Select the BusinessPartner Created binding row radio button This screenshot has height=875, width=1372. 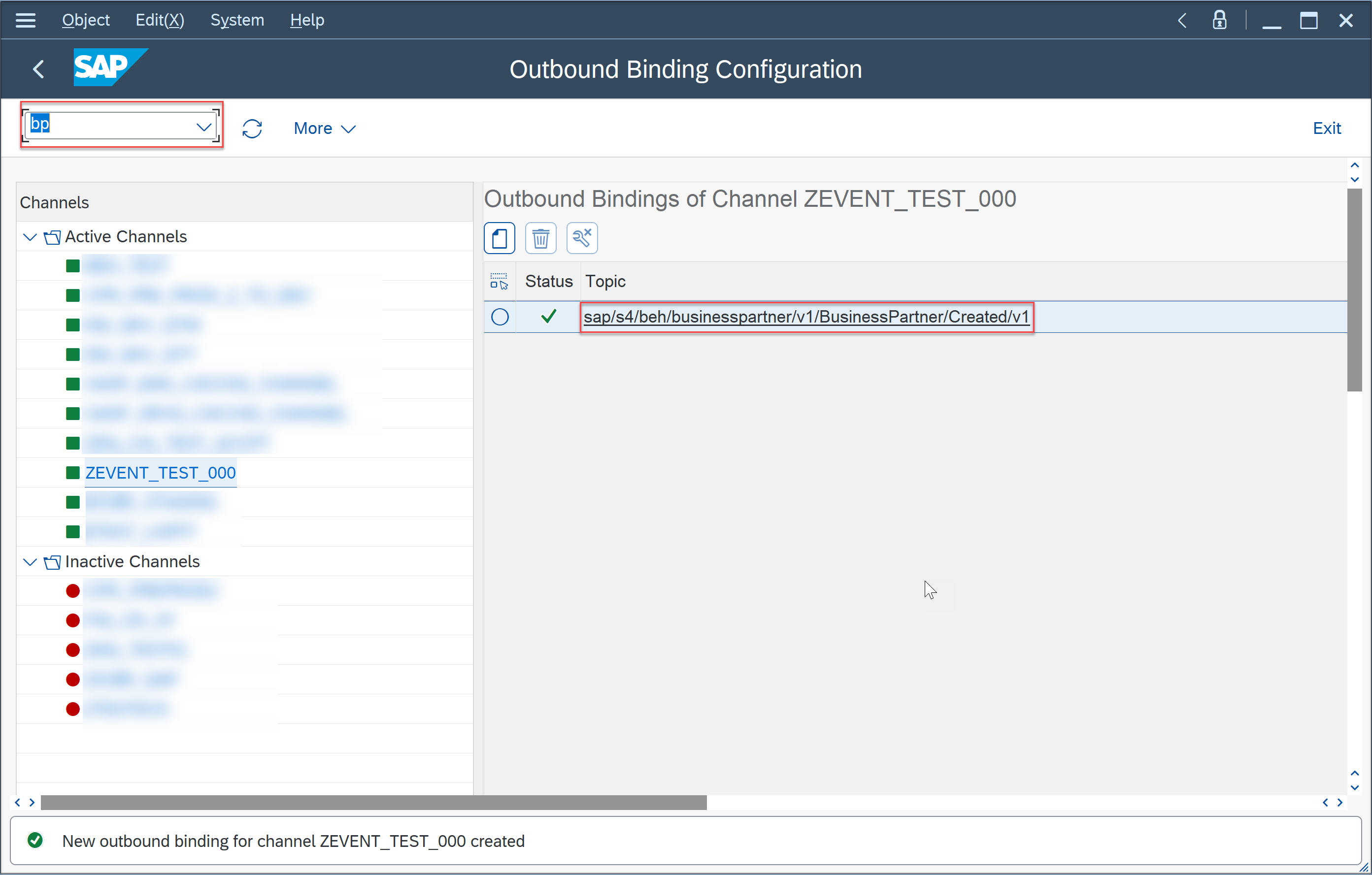(x=500, y=317)
